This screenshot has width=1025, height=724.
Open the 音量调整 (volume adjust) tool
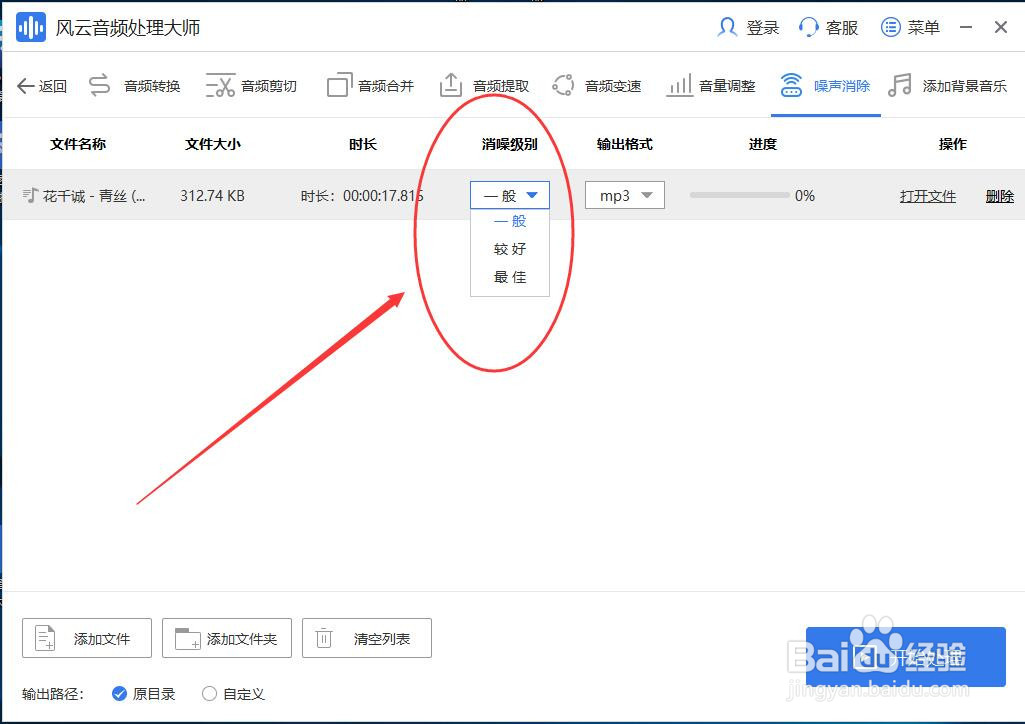pyautogui.click(x=725, y=85)
